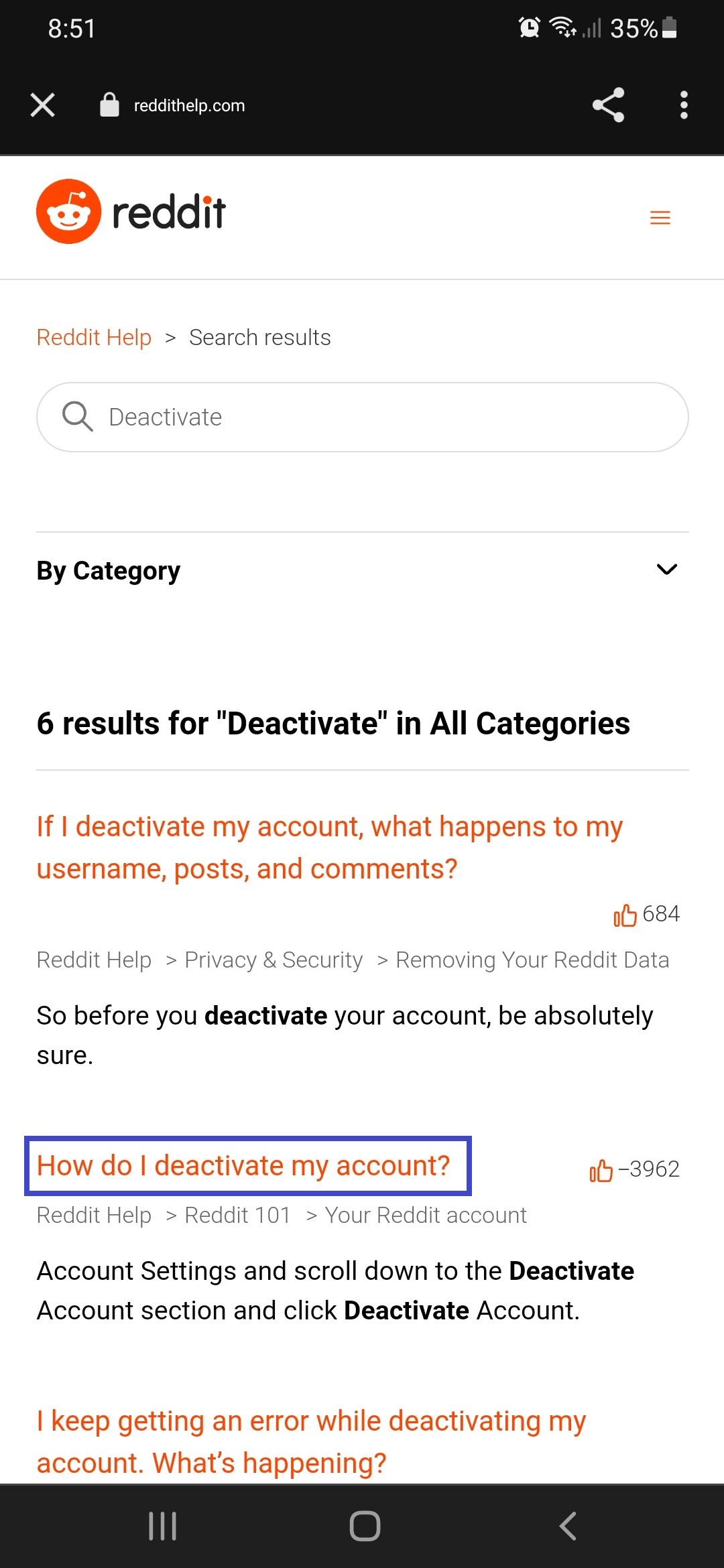Open the browser three-dot overflow menu

click(x=684, y=105)
